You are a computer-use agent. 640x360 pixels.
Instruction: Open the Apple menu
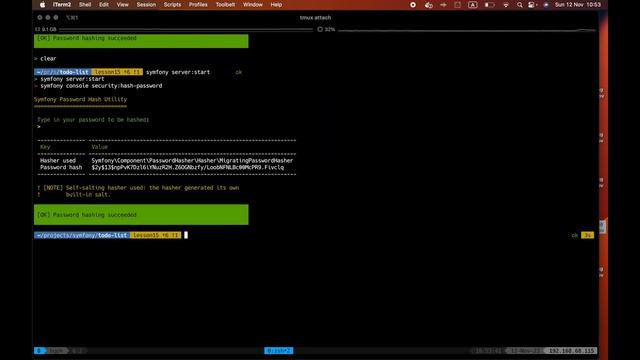[x=42, y=5]
